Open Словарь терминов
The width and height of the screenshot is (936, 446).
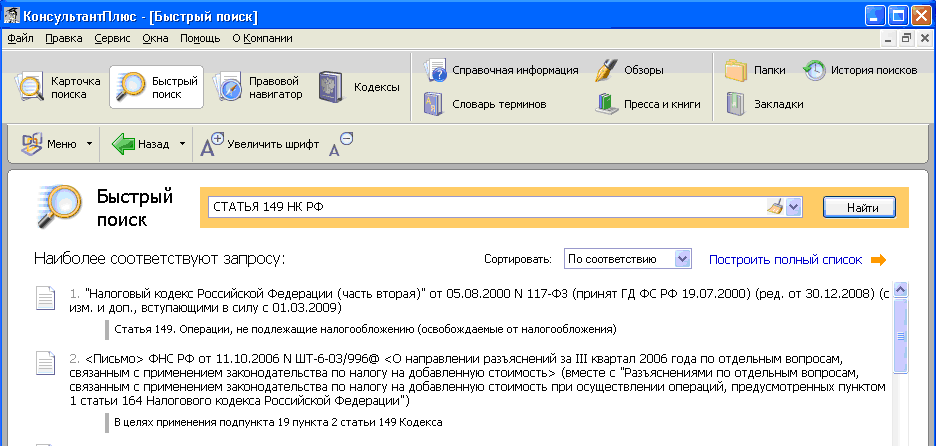click(x=485, y=104)
